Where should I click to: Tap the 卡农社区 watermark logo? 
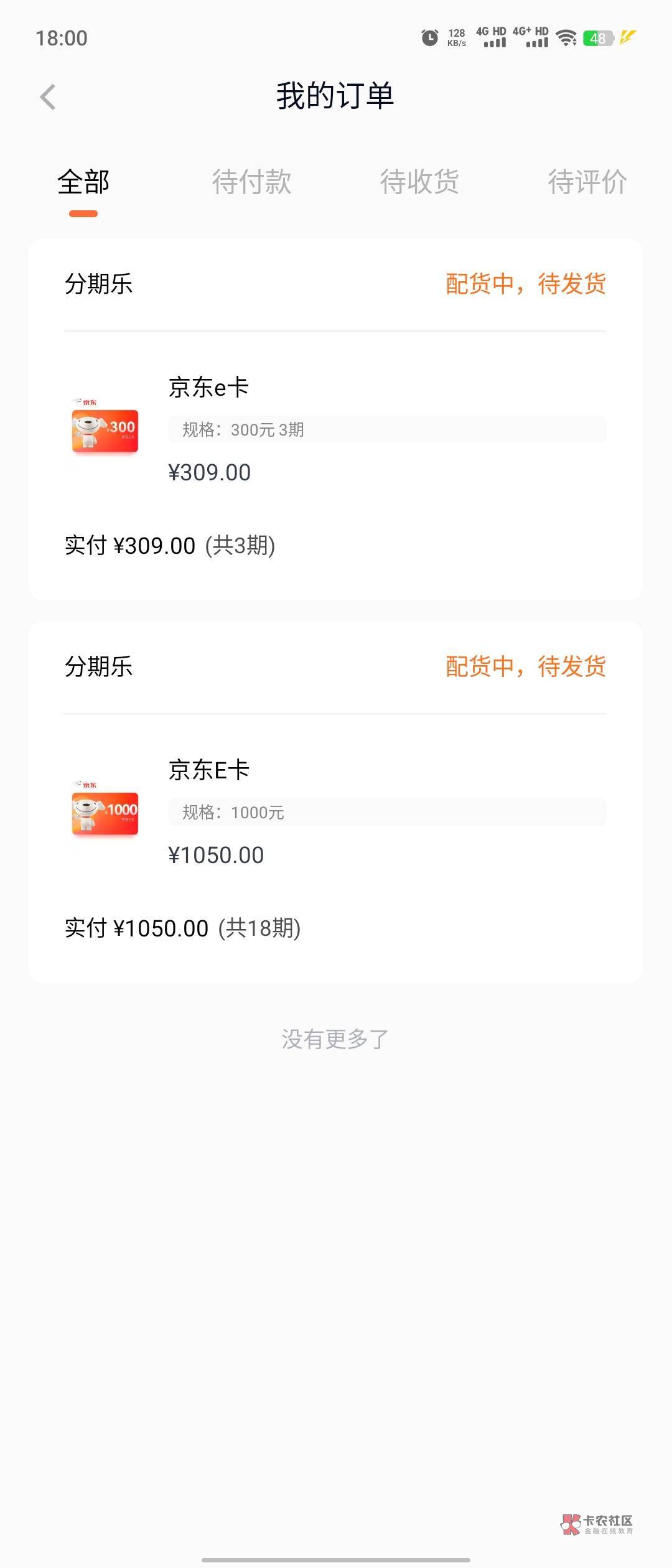[597, 1524]
